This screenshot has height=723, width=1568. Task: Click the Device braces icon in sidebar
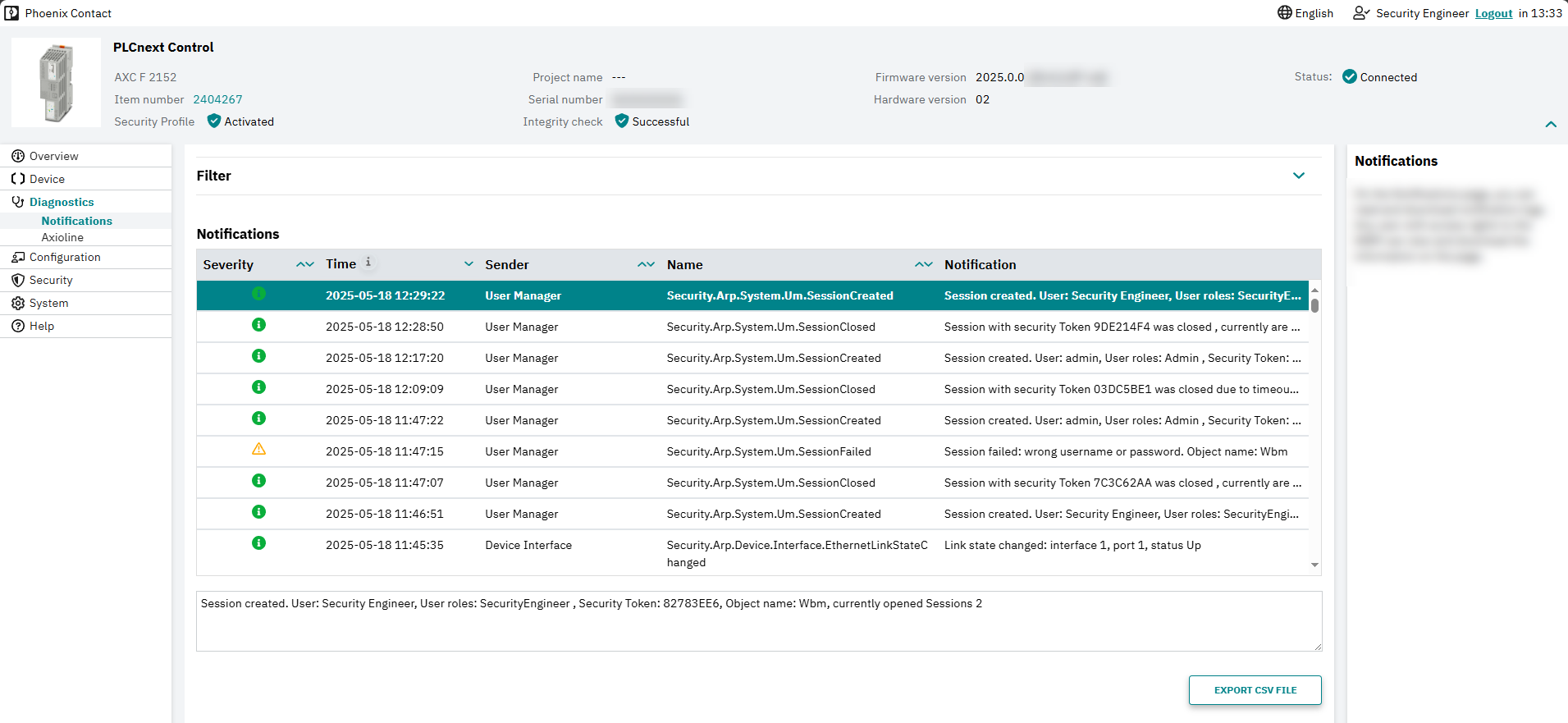(x=18, y=179)
